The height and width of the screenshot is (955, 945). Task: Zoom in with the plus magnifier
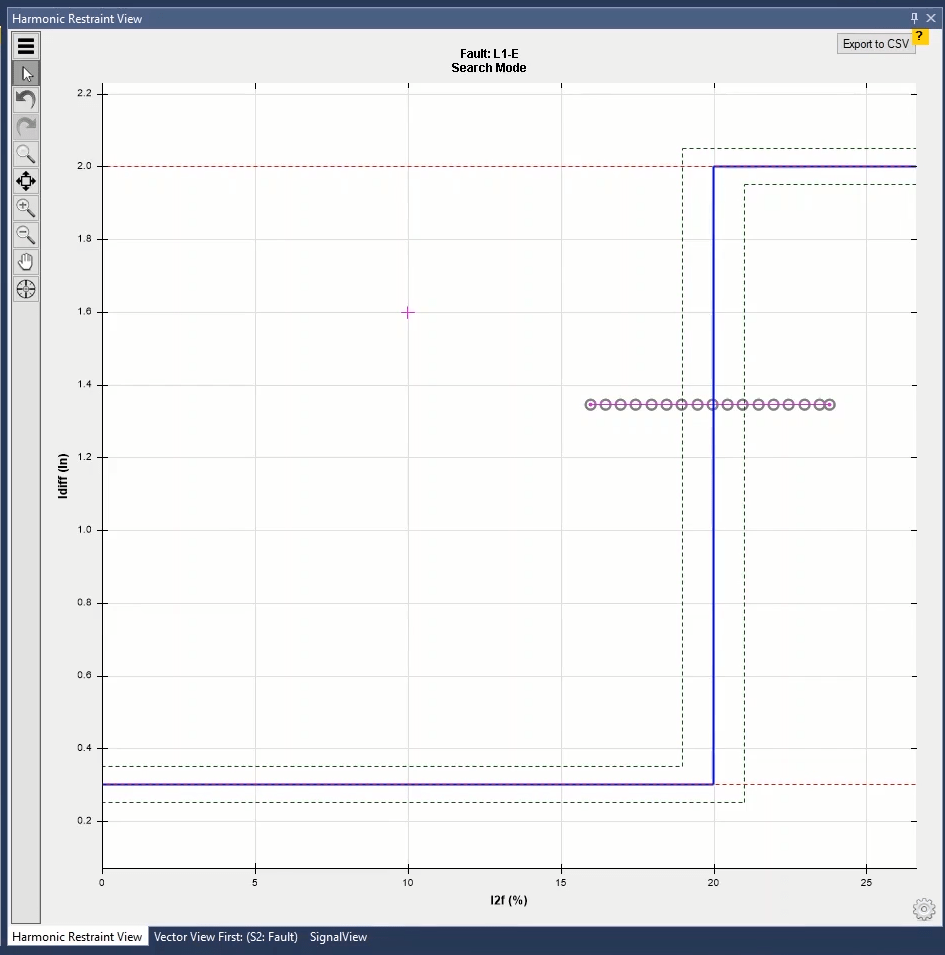click(26, 208)
